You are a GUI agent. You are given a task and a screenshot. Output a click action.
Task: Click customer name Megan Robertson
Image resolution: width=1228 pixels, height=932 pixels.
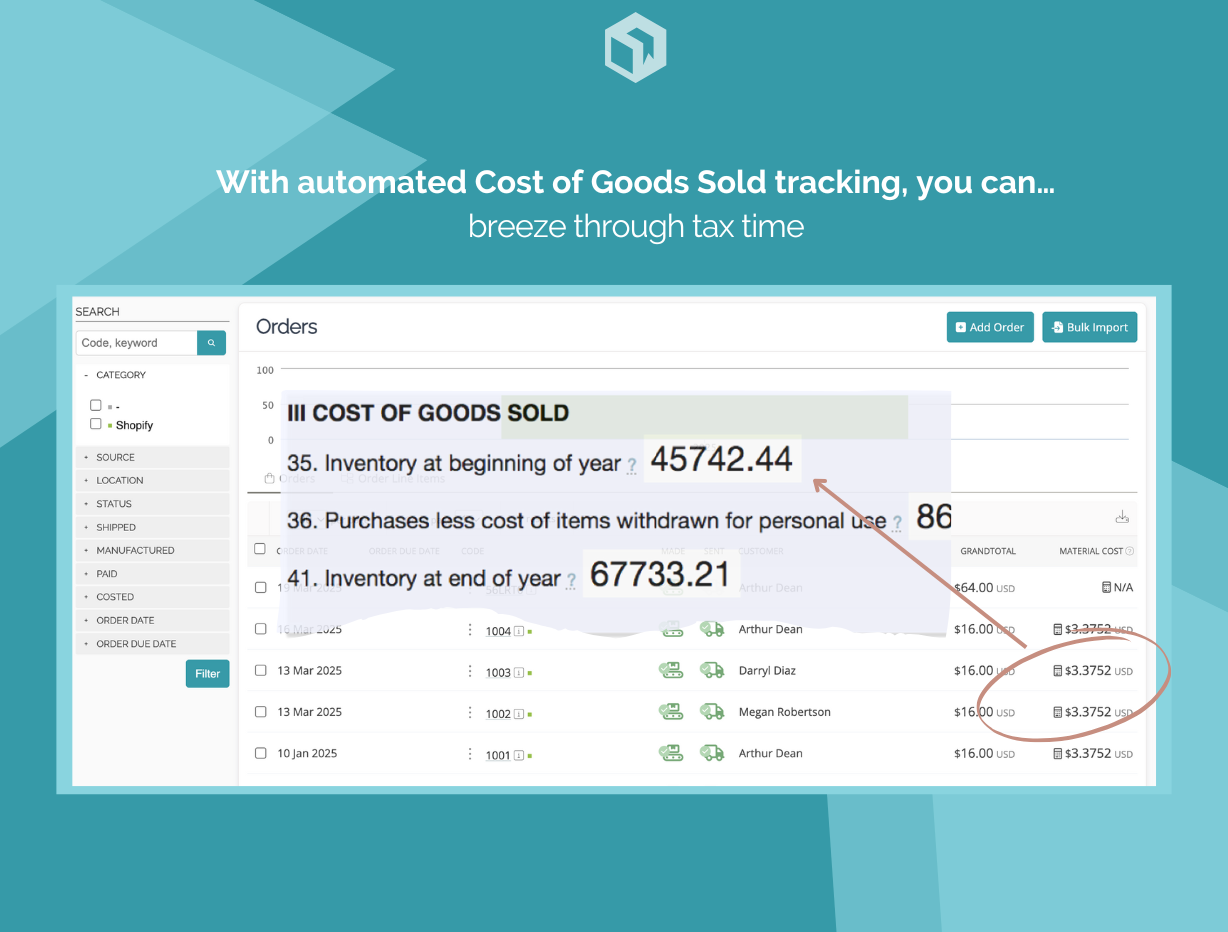coord(785,712)
